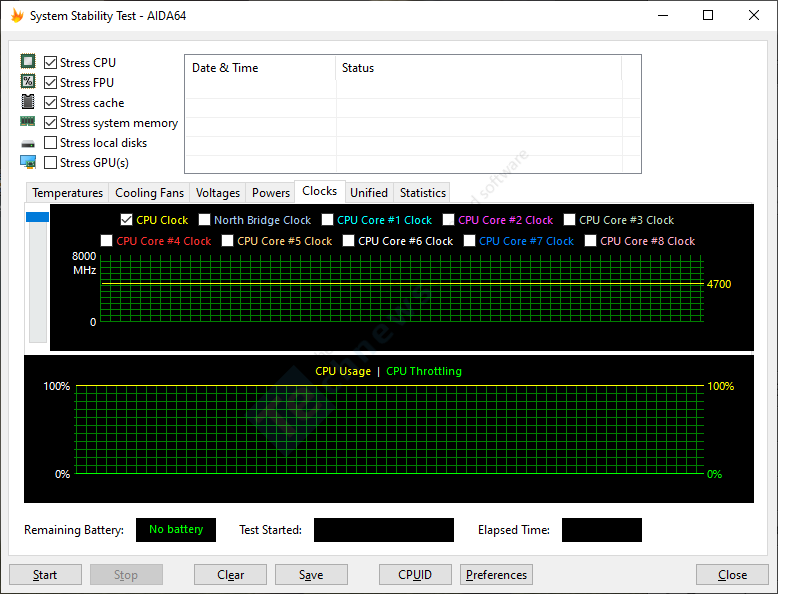Click the AIDA64 flame icon in title bar
Screen dimensions: 808x594
(18, 15)
